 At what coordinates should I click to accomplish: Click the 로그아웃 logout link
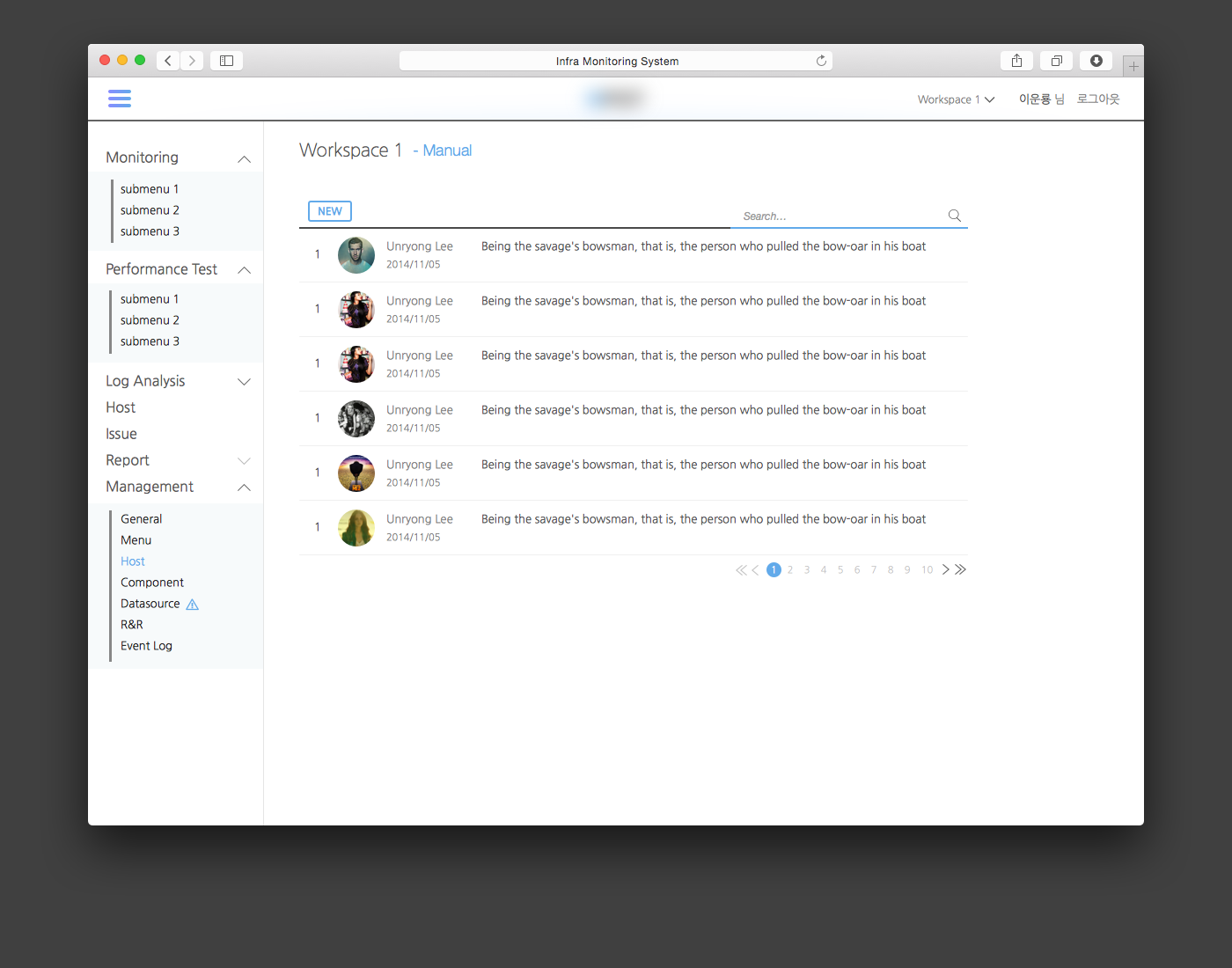click(x=1098, y=99)
